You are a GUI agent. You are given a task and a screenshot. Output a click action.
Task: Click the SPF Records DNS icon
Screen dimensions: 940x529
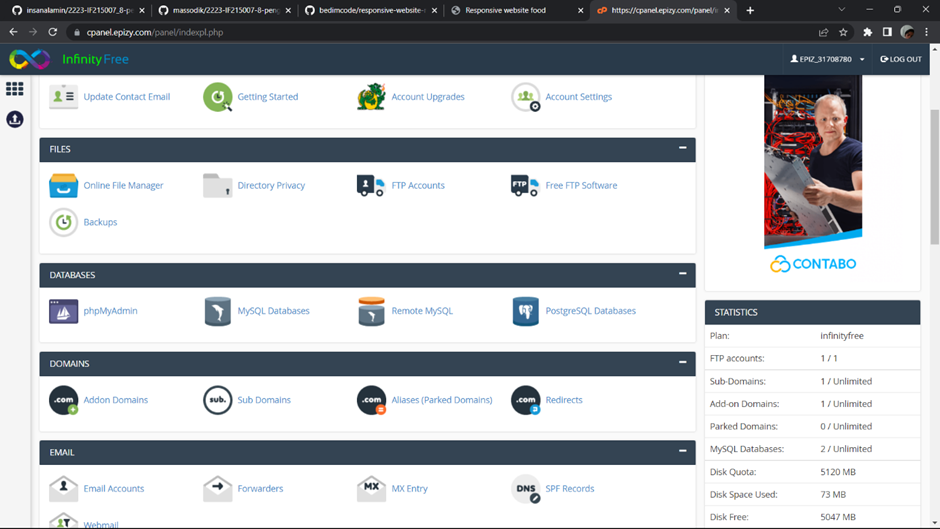(525, 488)
